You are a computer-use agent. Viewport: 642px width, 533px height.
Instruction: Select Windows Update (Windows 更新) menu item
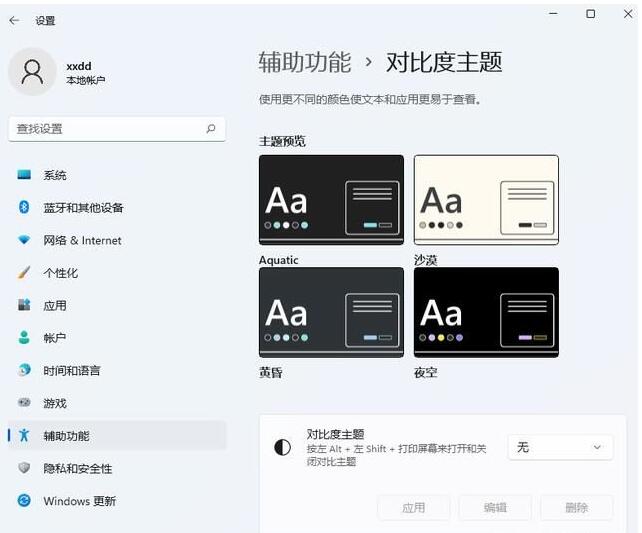[79, 501]
